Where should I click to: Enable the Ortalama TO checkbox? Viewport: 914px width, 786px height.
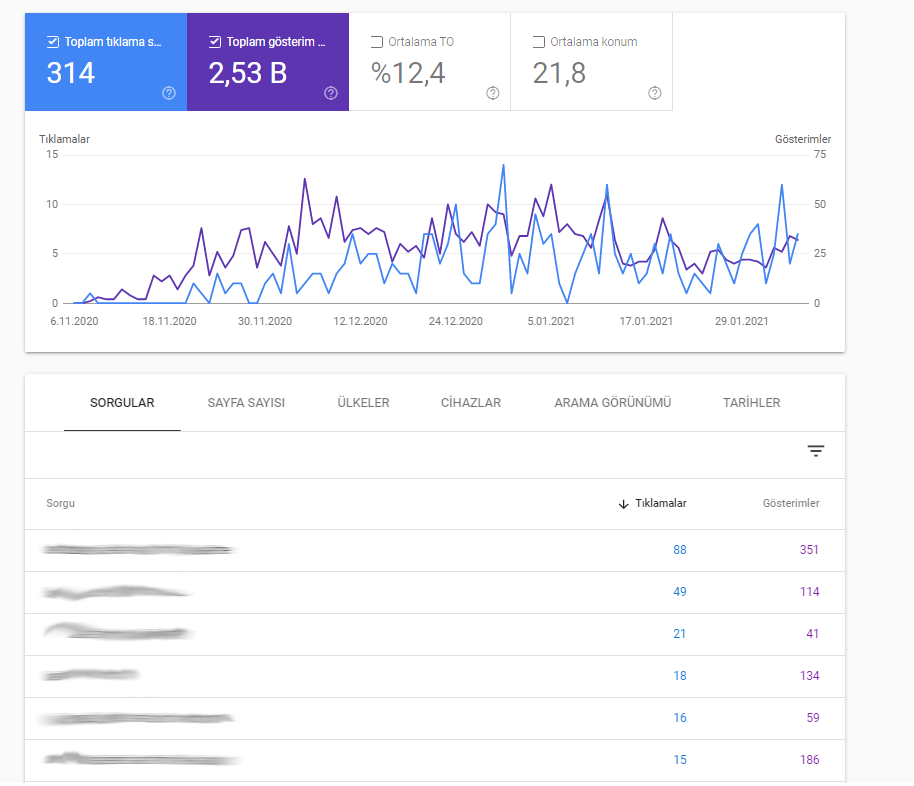coord(377,42)
